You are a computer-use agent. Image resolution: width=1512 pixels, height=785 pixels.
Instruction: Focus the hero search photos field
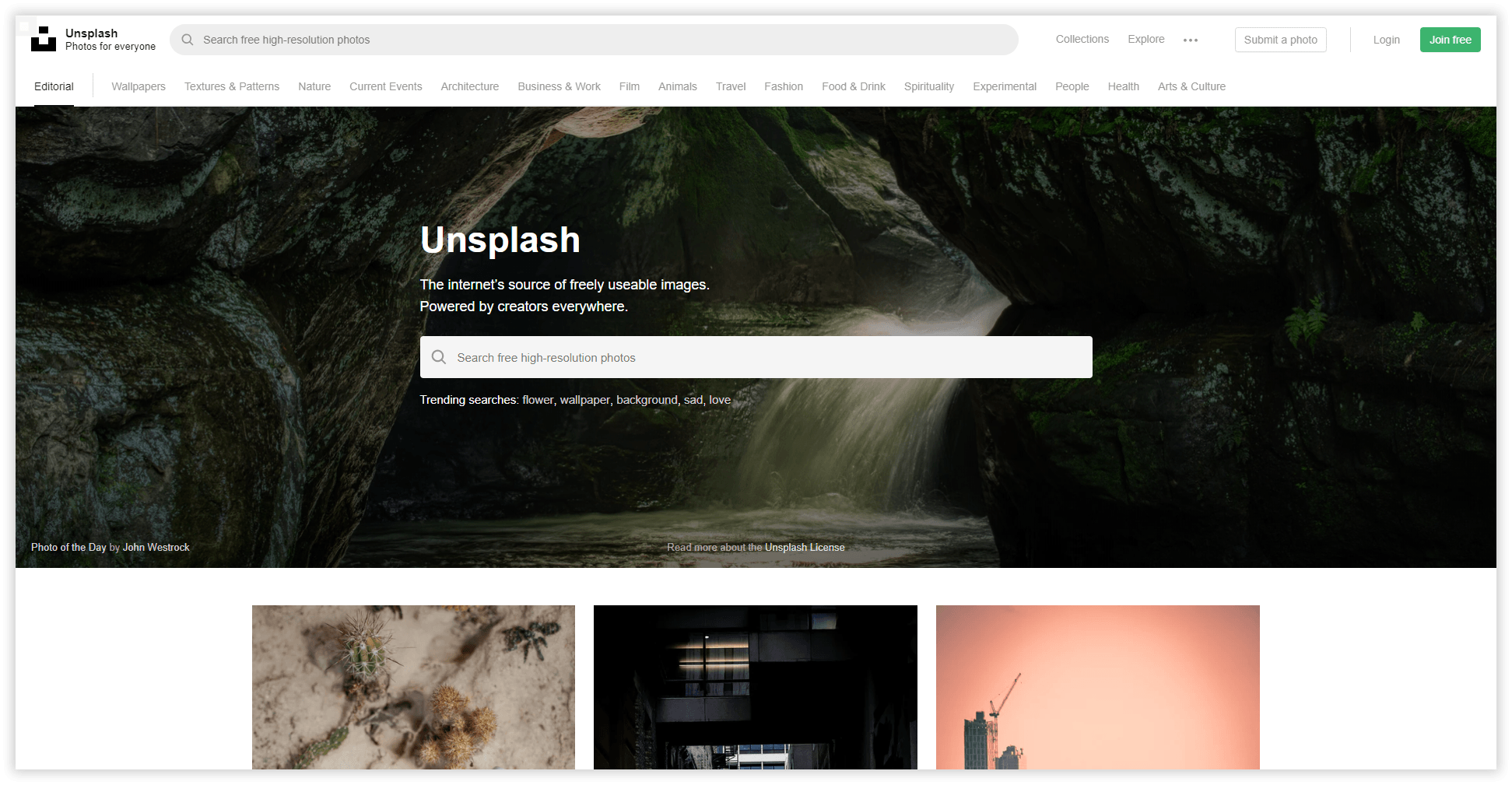(x=756, y=357)
